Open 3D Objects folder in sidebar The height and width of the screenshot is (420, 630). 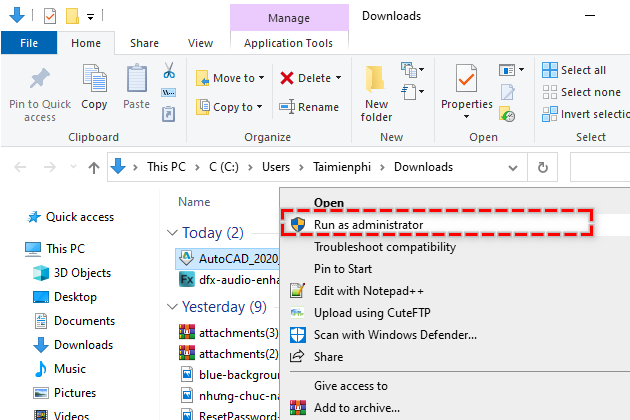click(72, 273)
